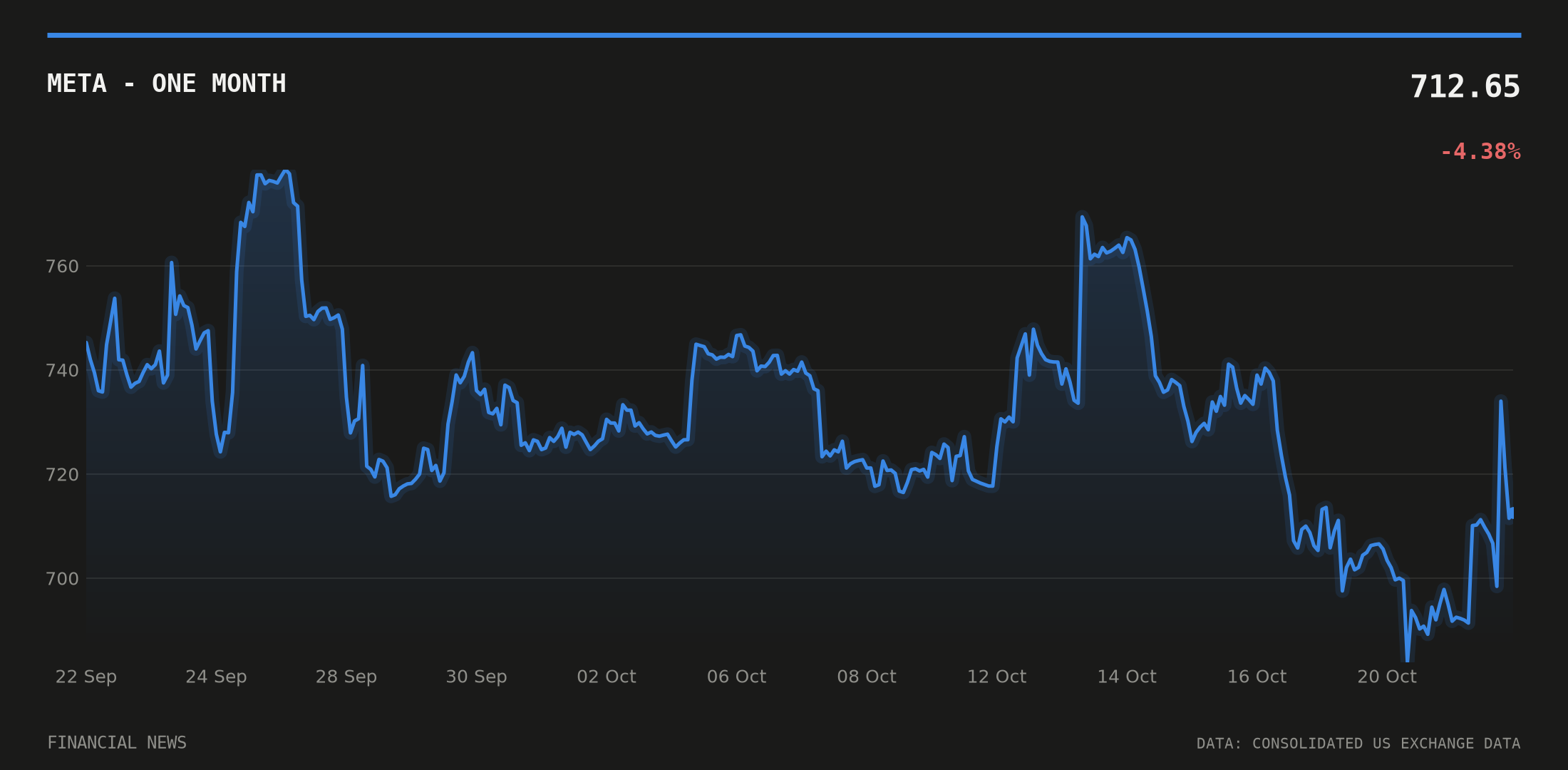Click the 740 y-axis label
The image size is (1568, 770).
[x=62, y=371]
